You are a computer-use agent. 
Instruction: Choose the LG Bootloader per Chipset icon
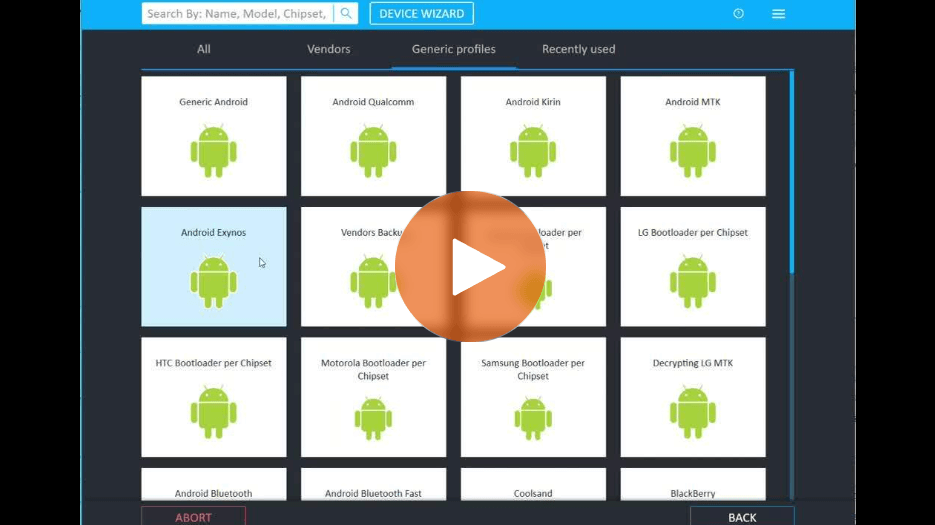[693, 282]
